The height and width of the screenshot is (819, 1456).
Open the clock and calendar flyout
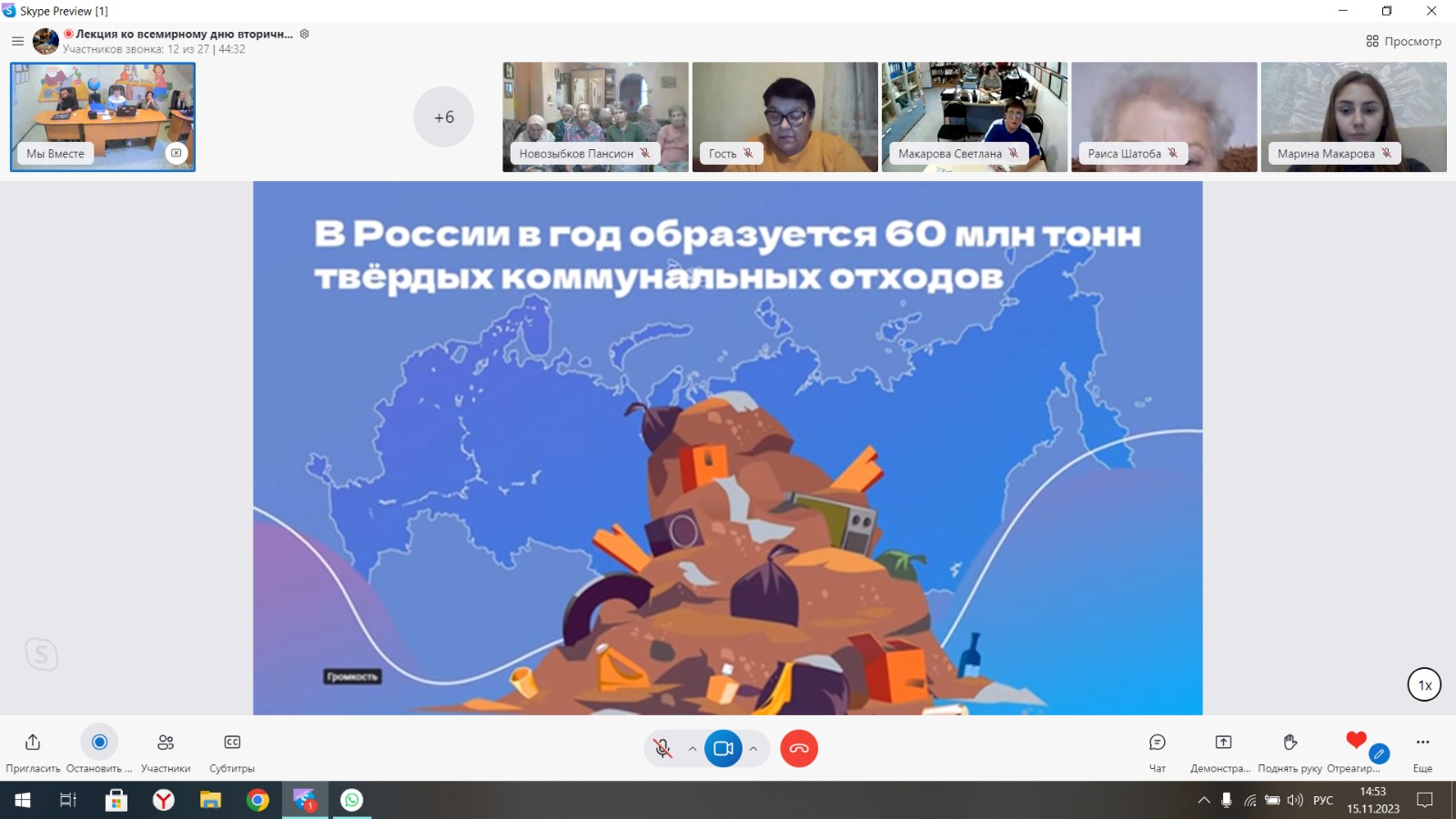tap(1373, 800)
